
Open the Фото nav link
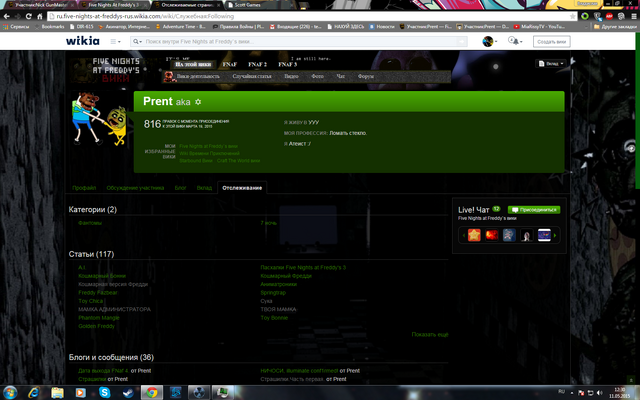(x=318, y=76)
